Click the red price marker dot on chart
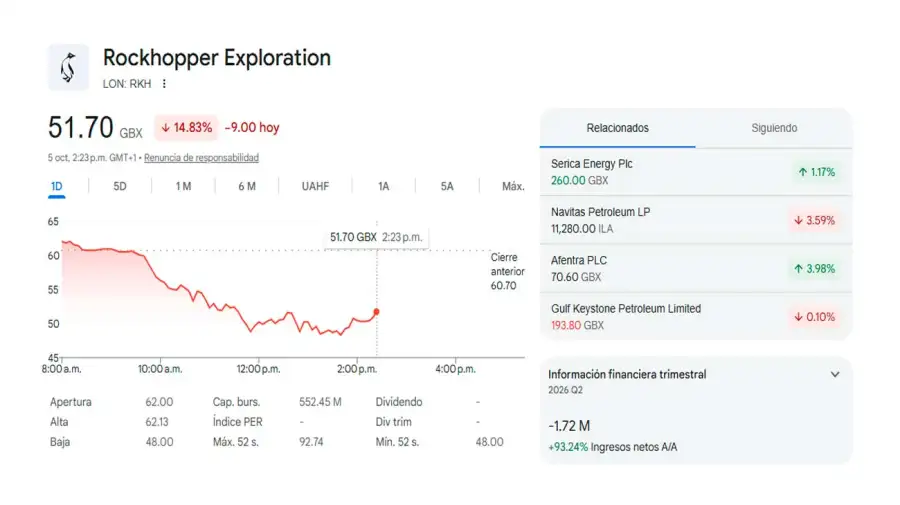The width and height of the screenshot is (900, 505). 377,312
